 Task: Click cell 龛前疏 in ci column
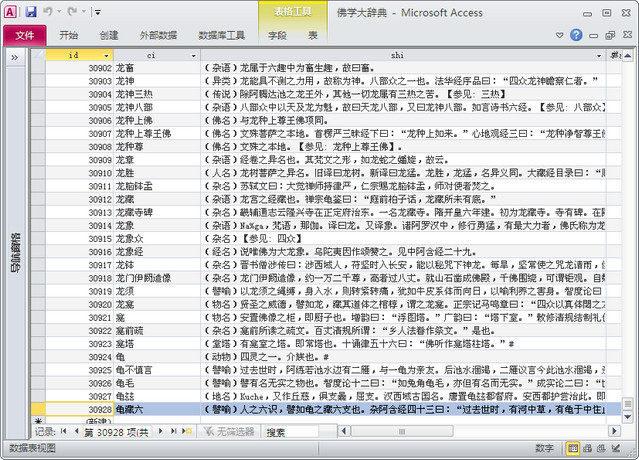point(157,330)
